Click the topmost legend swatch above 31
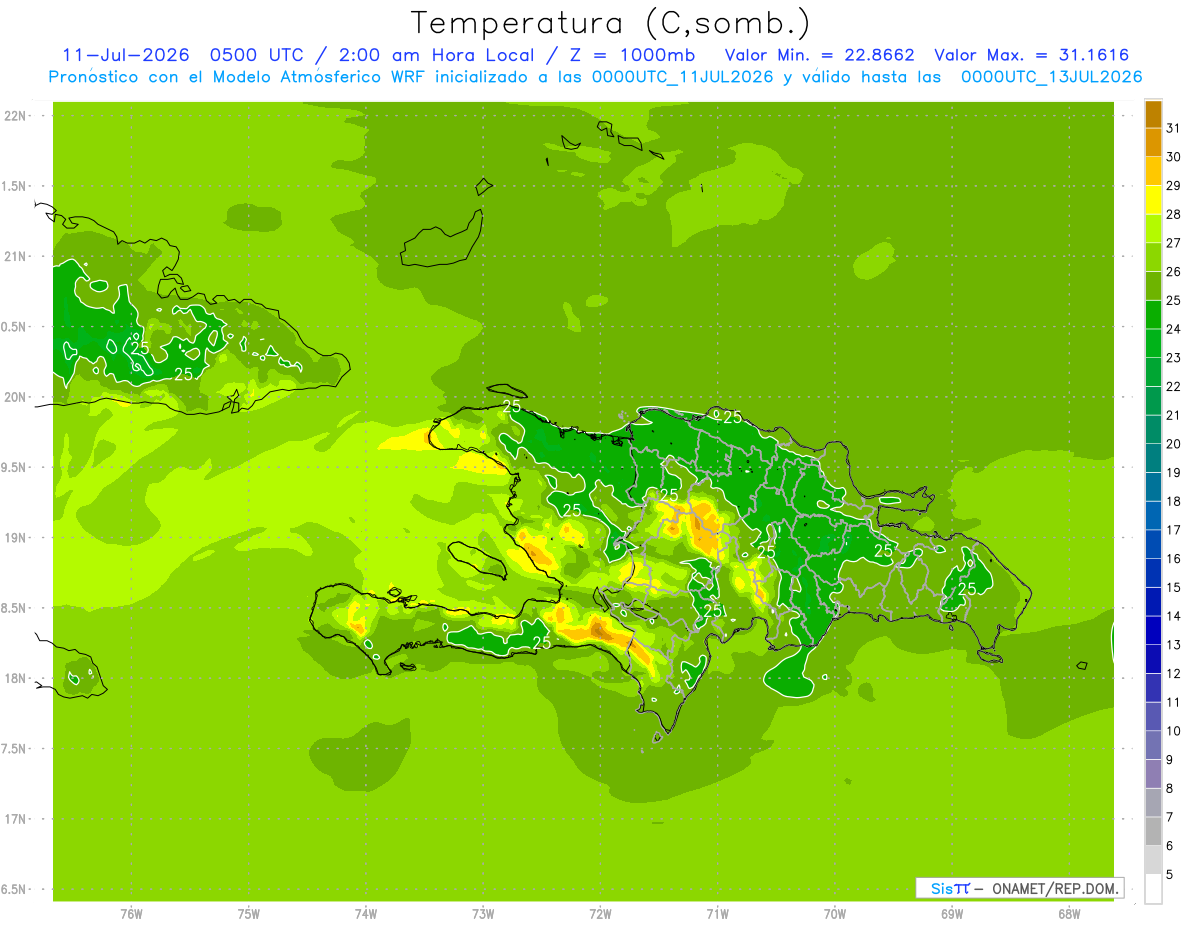 click(1153, 114)
